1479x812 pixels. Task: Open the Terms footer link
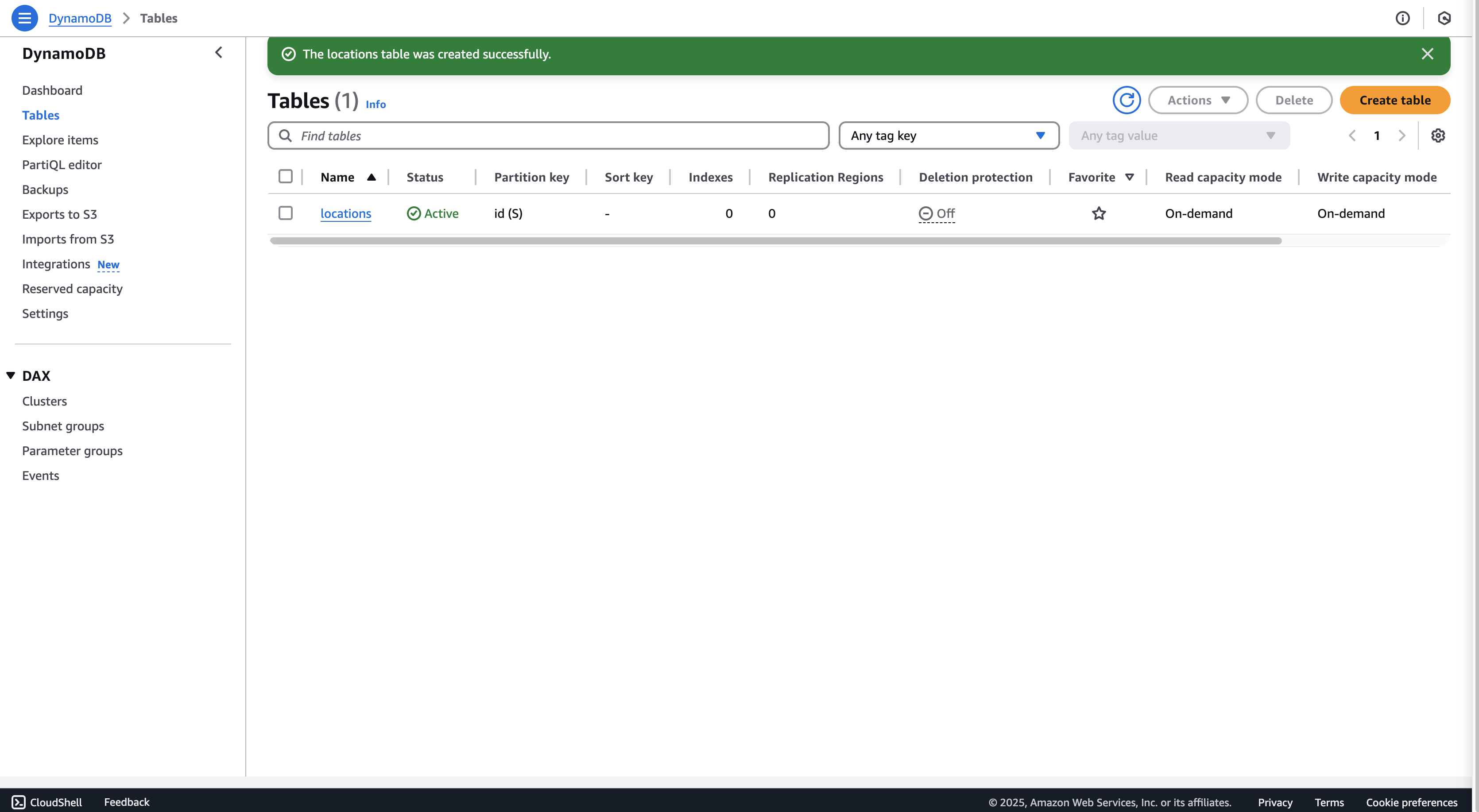click(x=1329, y=802)
